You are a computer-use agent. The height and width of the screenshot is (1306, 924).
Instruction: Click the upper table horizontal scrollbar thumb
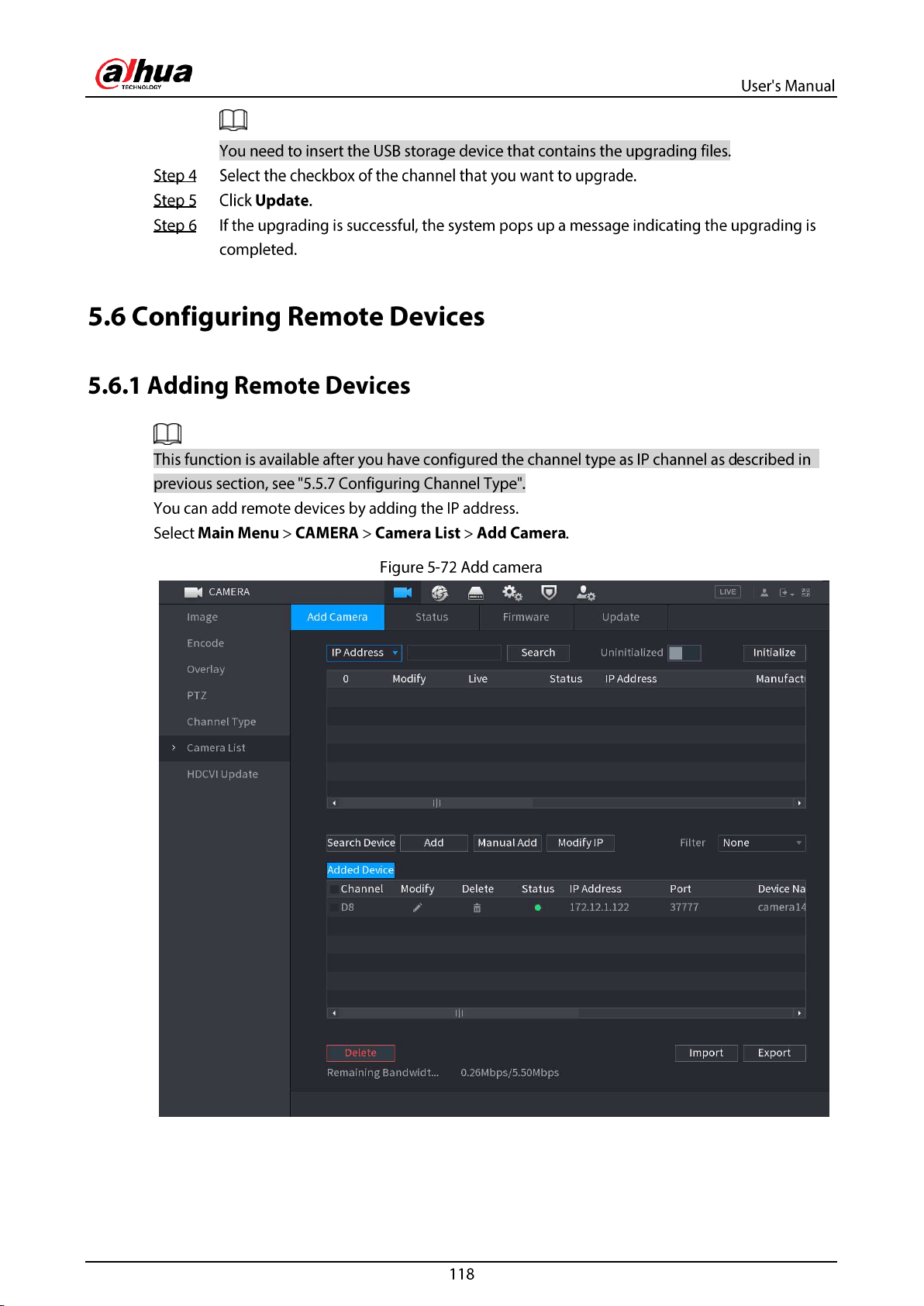click(437, 803)
